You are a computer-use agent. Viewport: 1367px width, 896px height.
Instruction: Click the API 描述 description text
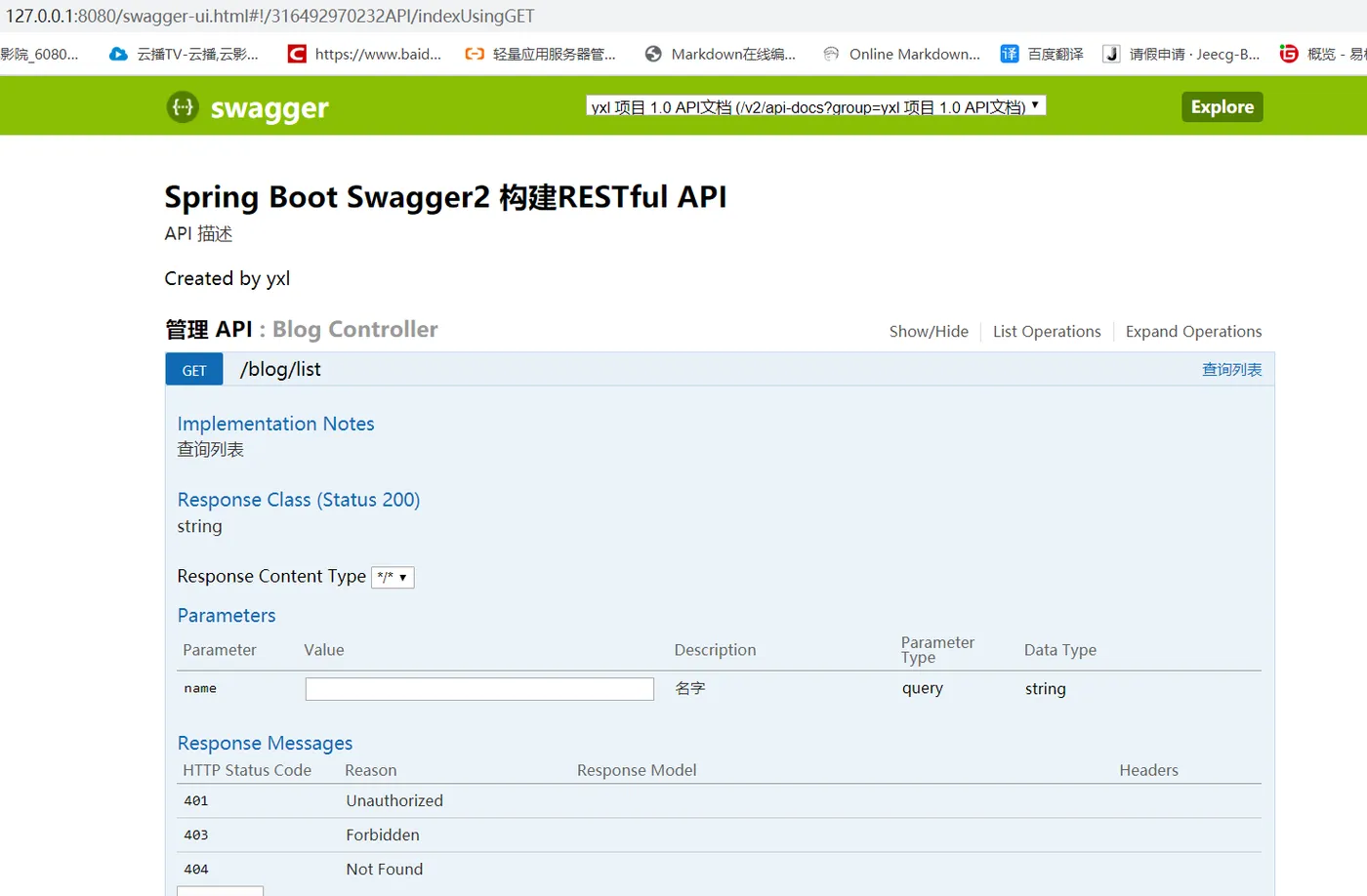198,233
